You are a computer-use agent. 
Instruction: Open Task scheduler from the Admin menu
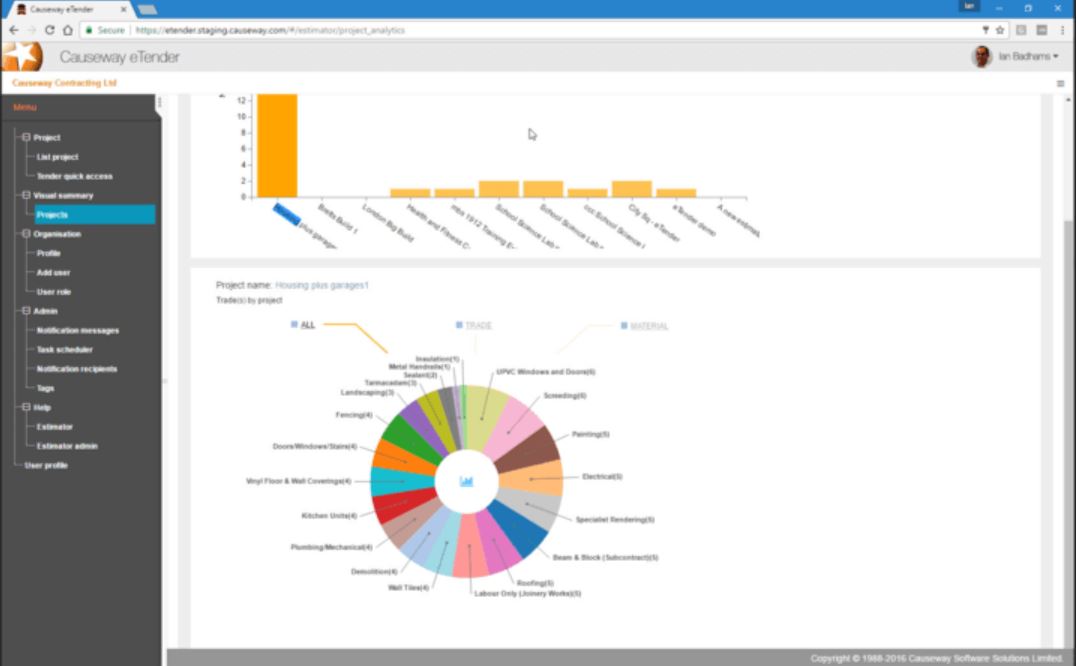click(x=67, y=349)
